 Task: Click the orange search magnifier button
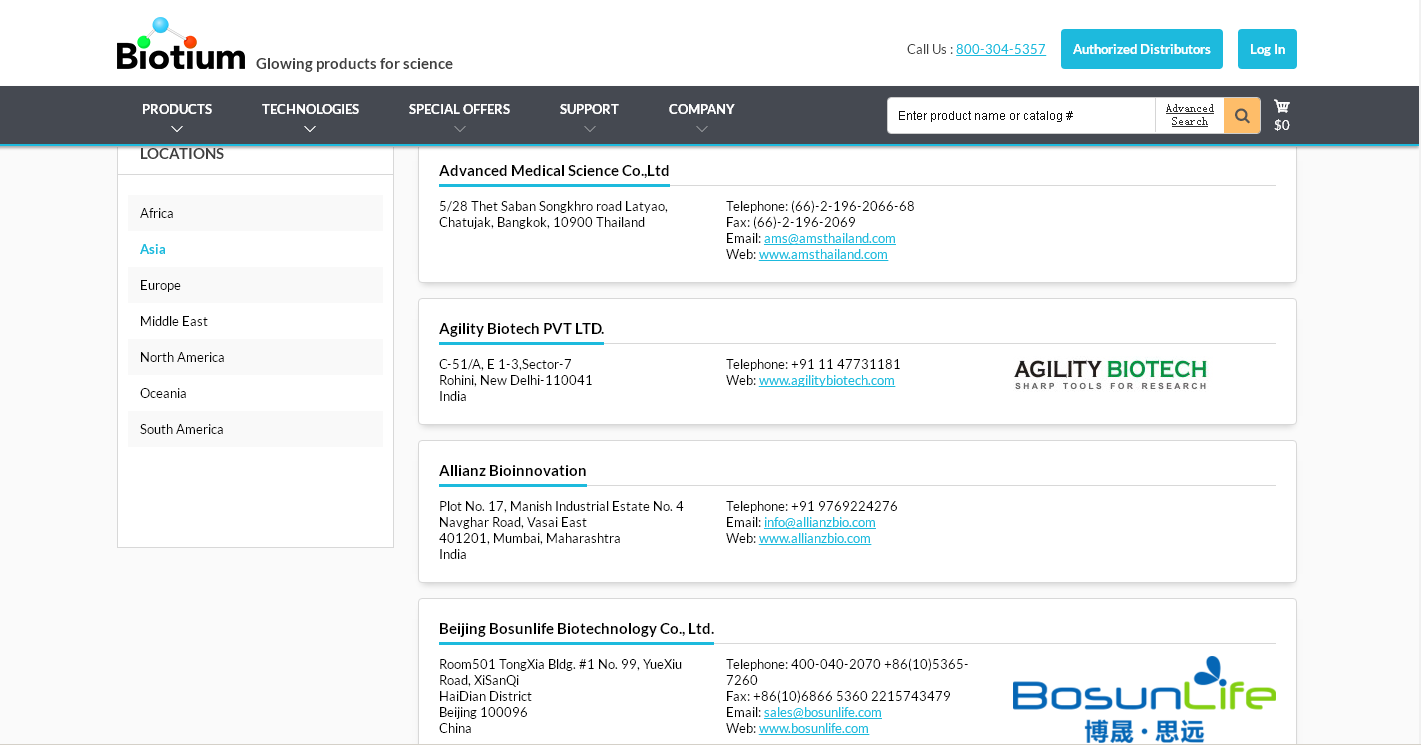(1242, 115)
